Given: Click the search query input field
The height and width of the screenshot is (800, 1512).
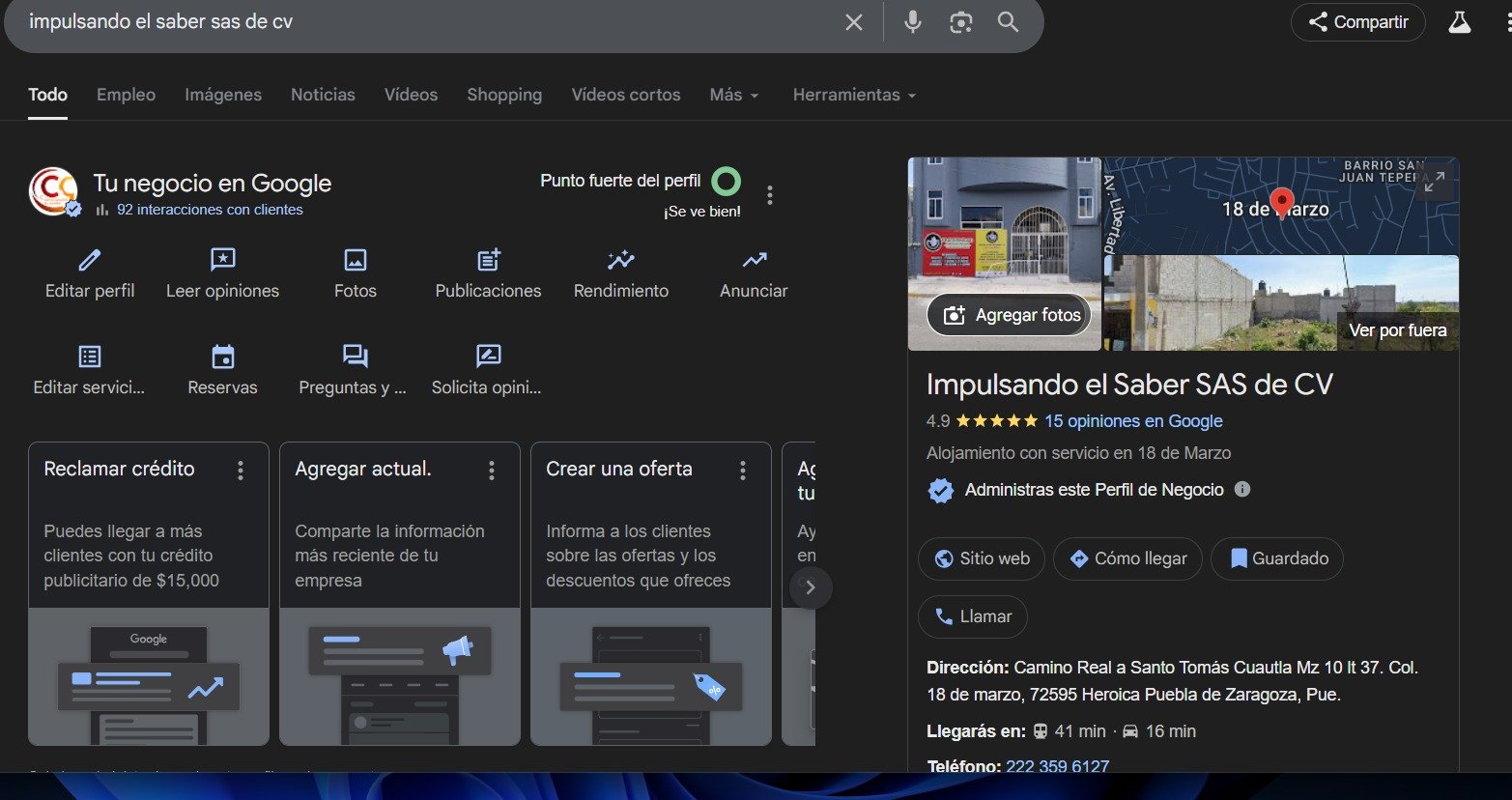Looking at the screenshot, I should [425, 22].
